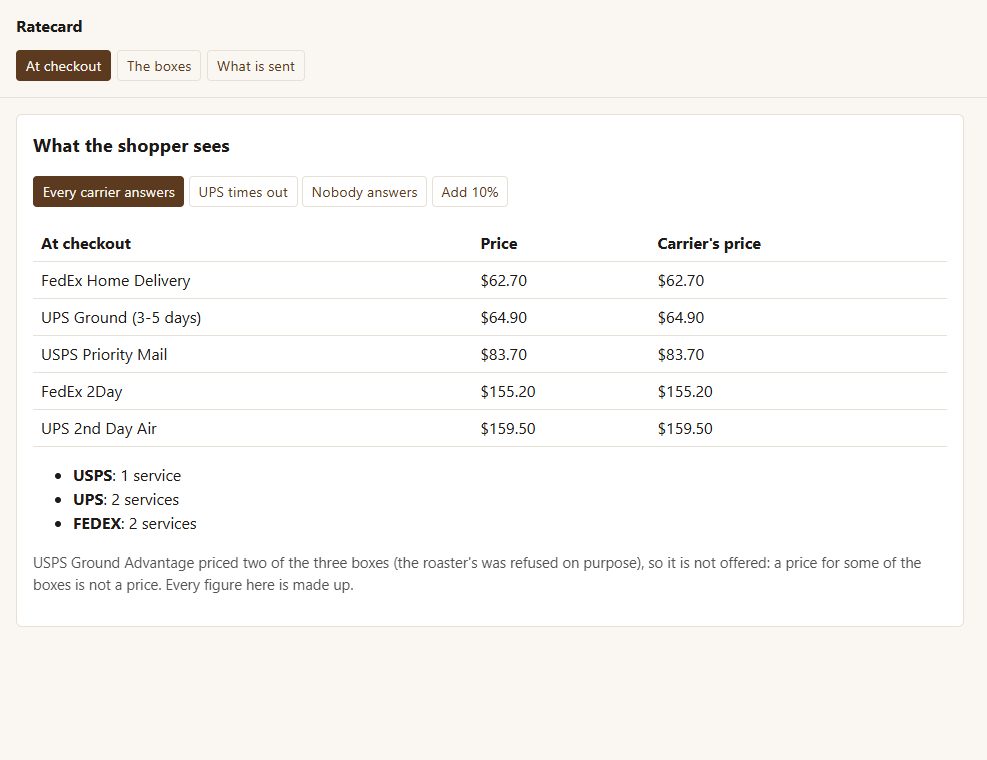Select the FedEx Home Delivery row label
The width and height of the screenshot is (987, 760).
[116, 280]
